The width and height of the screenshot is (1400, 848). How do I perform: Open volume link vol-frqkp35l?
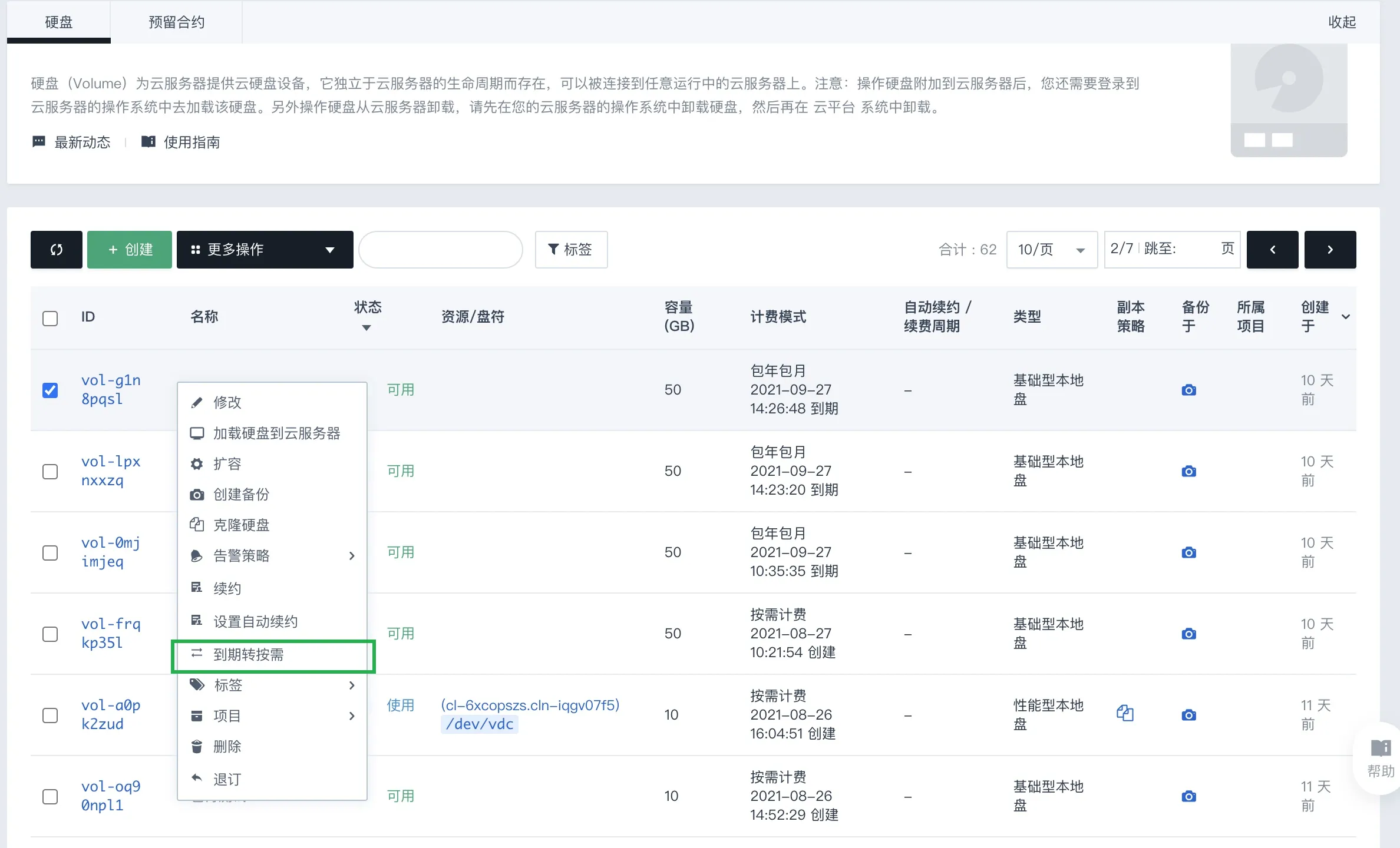tap(111, 634)
